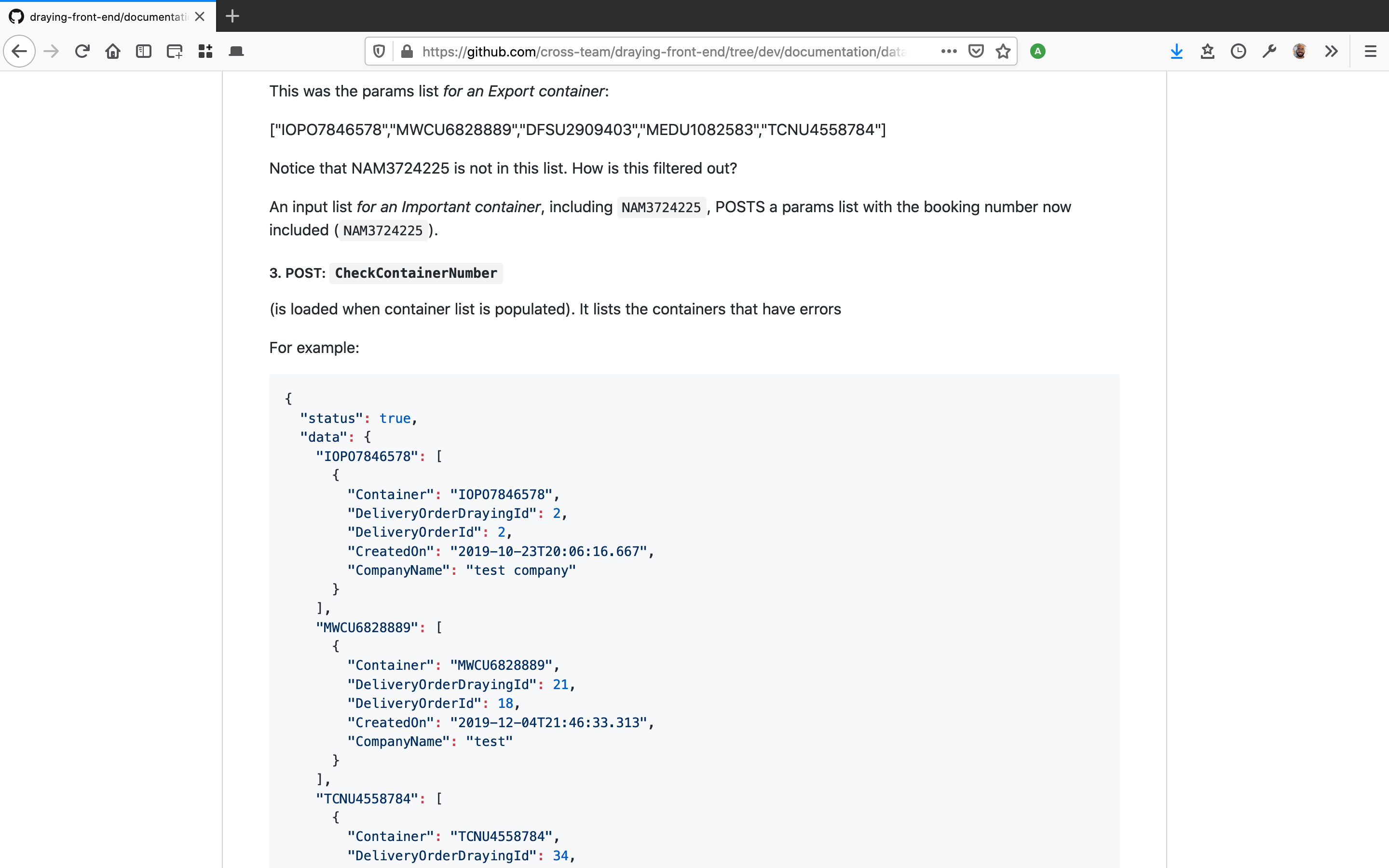Open a new browser tab

[232, 16]
